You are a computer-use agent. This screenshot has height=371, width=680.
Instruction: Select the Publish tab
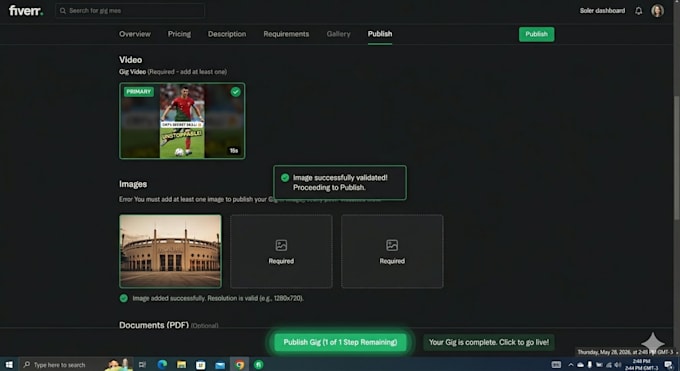(380, 34)
